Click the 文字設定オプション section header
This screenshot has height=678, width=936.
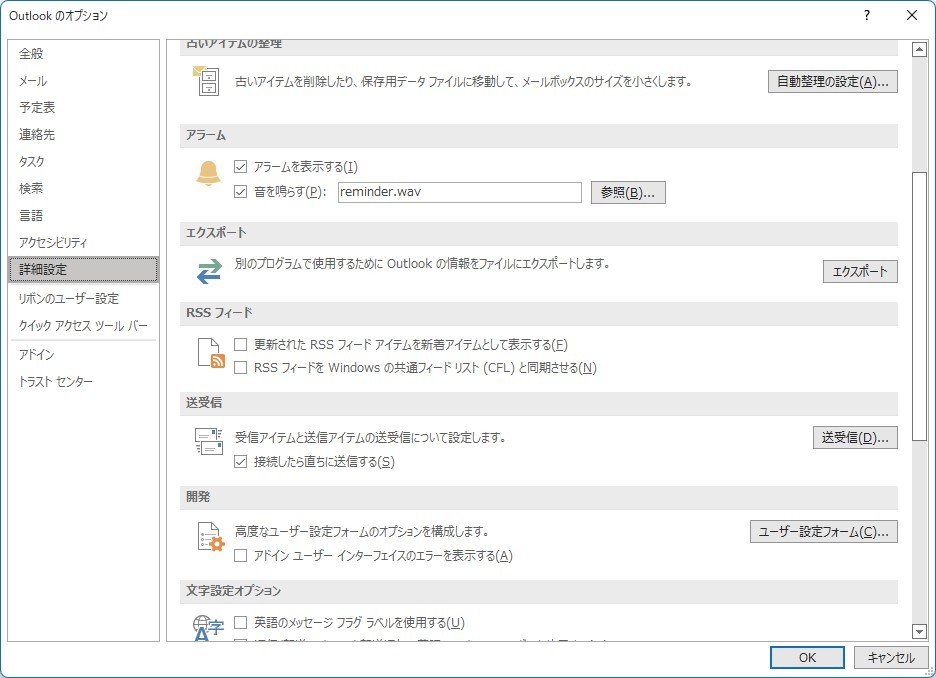pyautogui.click(x=538, y=591)
